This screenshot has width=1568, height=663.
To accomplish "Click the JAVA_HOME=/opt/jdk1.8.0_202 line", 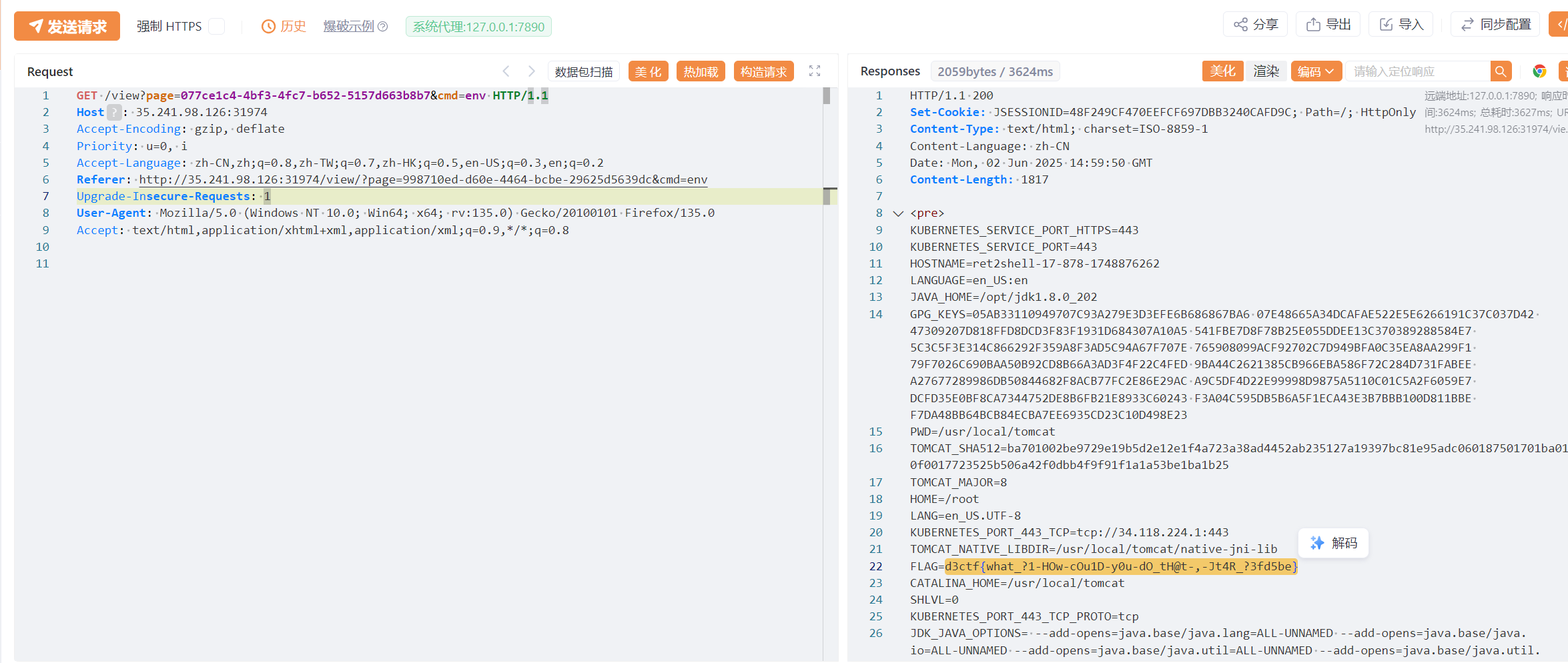I will 1004,297.
